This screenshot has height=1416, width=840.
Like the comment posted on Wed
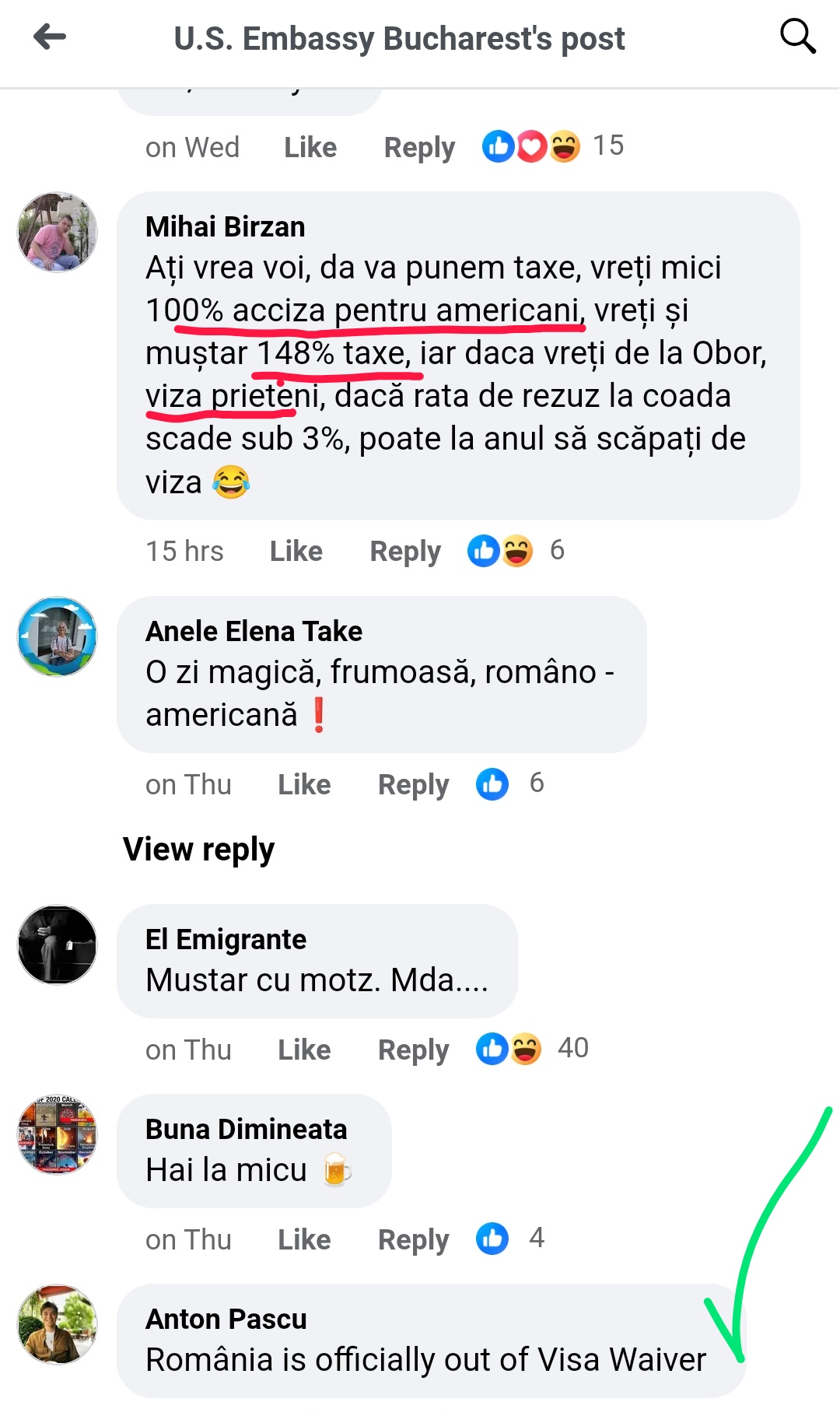[x=311, y=147]
